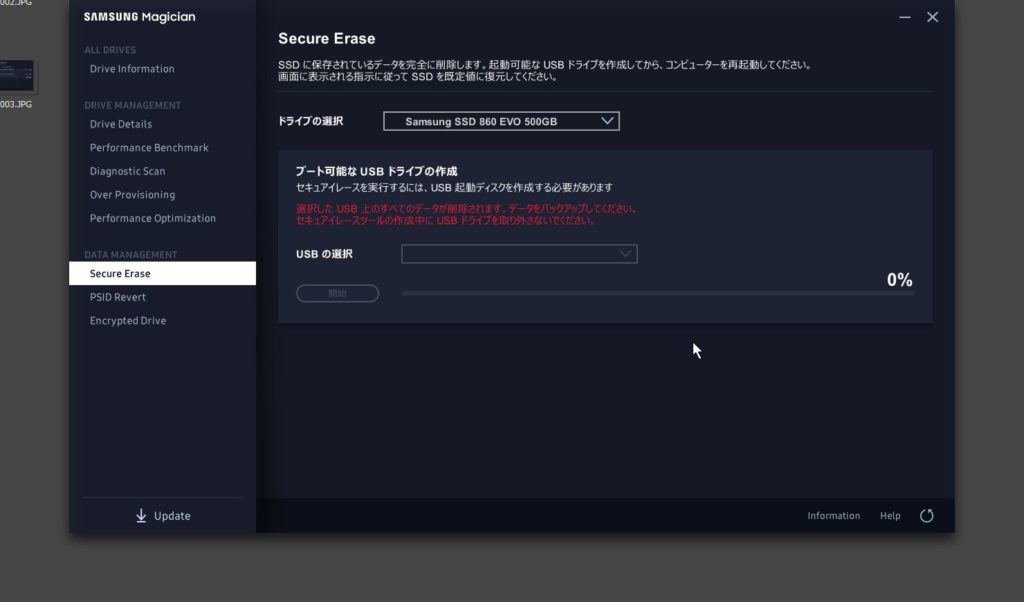Screen dimensions: 1024x602
Task: Select Secure Erase menu item
Action: click(x=162, y=274)
